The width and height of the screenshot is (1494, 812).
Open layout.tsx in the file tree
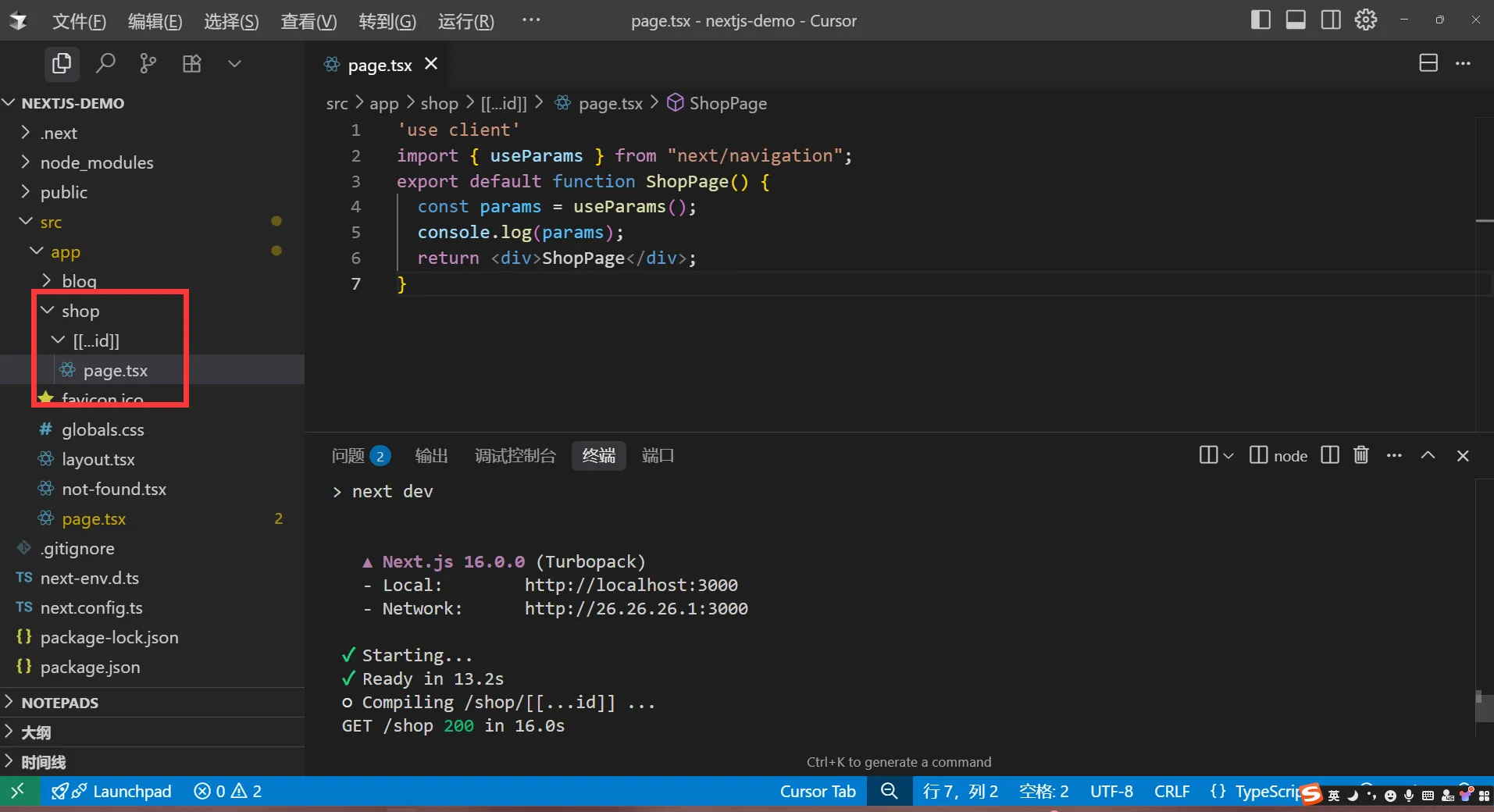98,459
